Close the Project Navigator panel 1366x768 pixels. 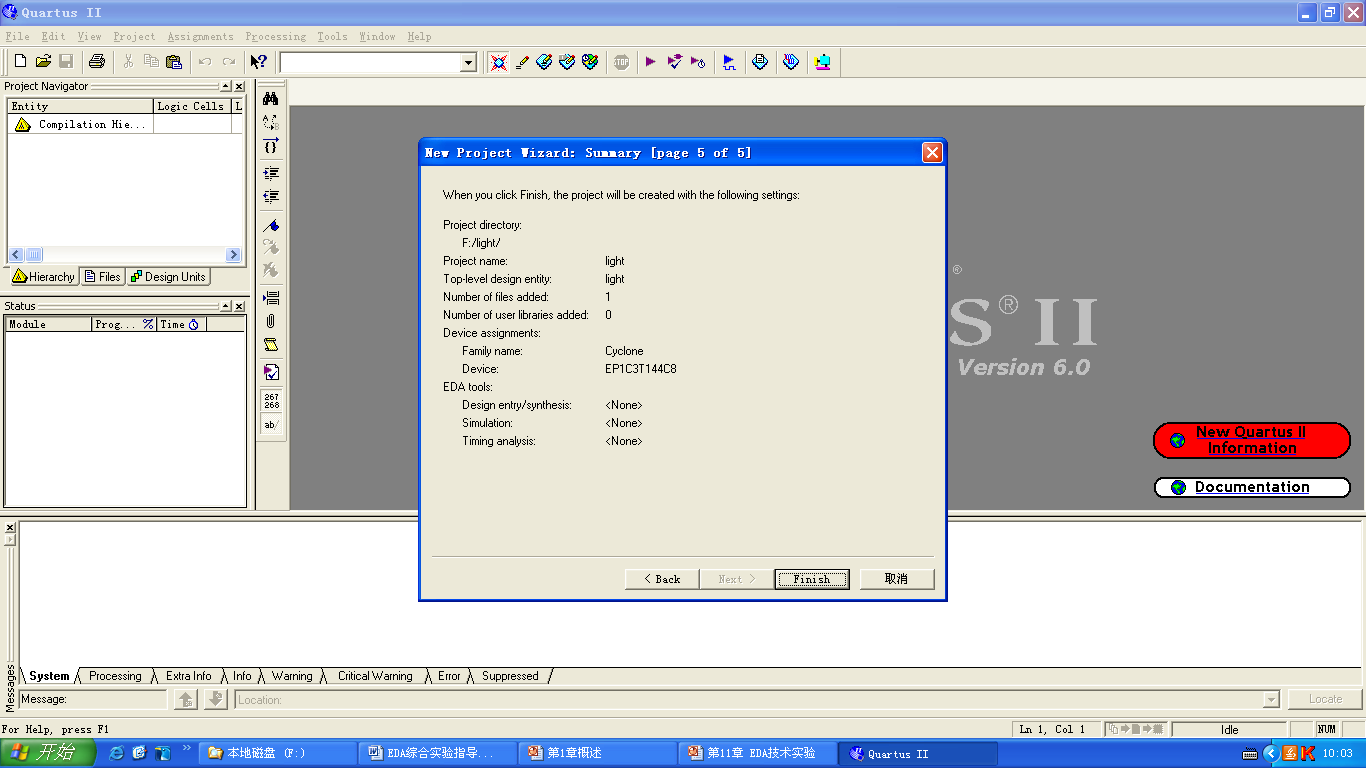pos(239,86)
